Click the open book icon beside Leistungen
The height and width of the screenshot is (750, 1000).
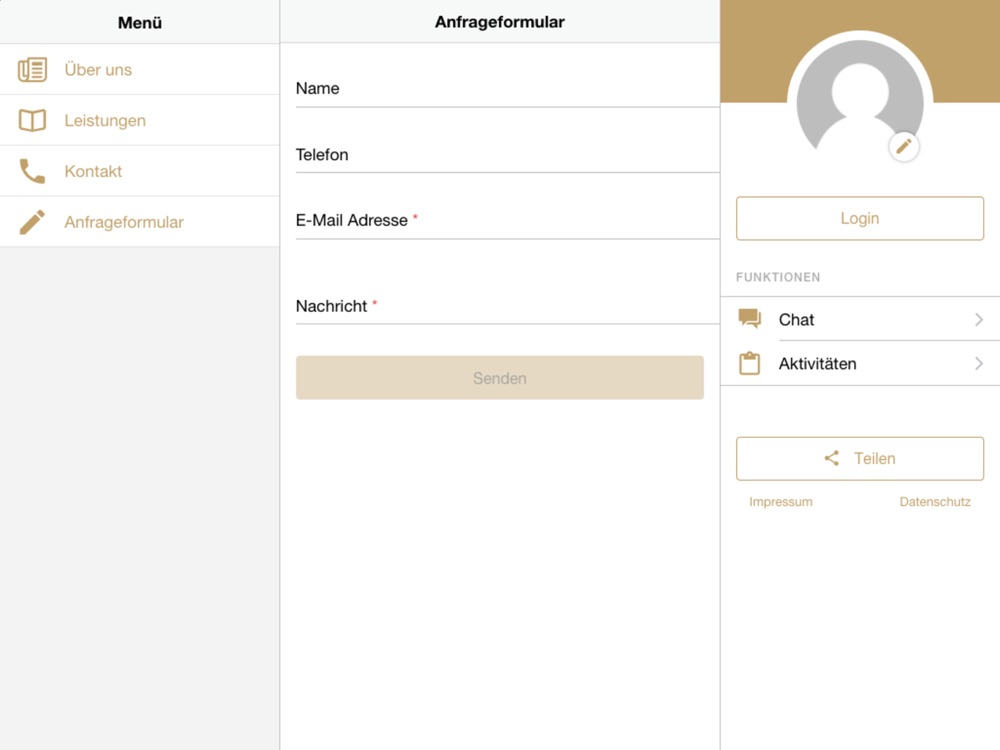tap(32, 120)
